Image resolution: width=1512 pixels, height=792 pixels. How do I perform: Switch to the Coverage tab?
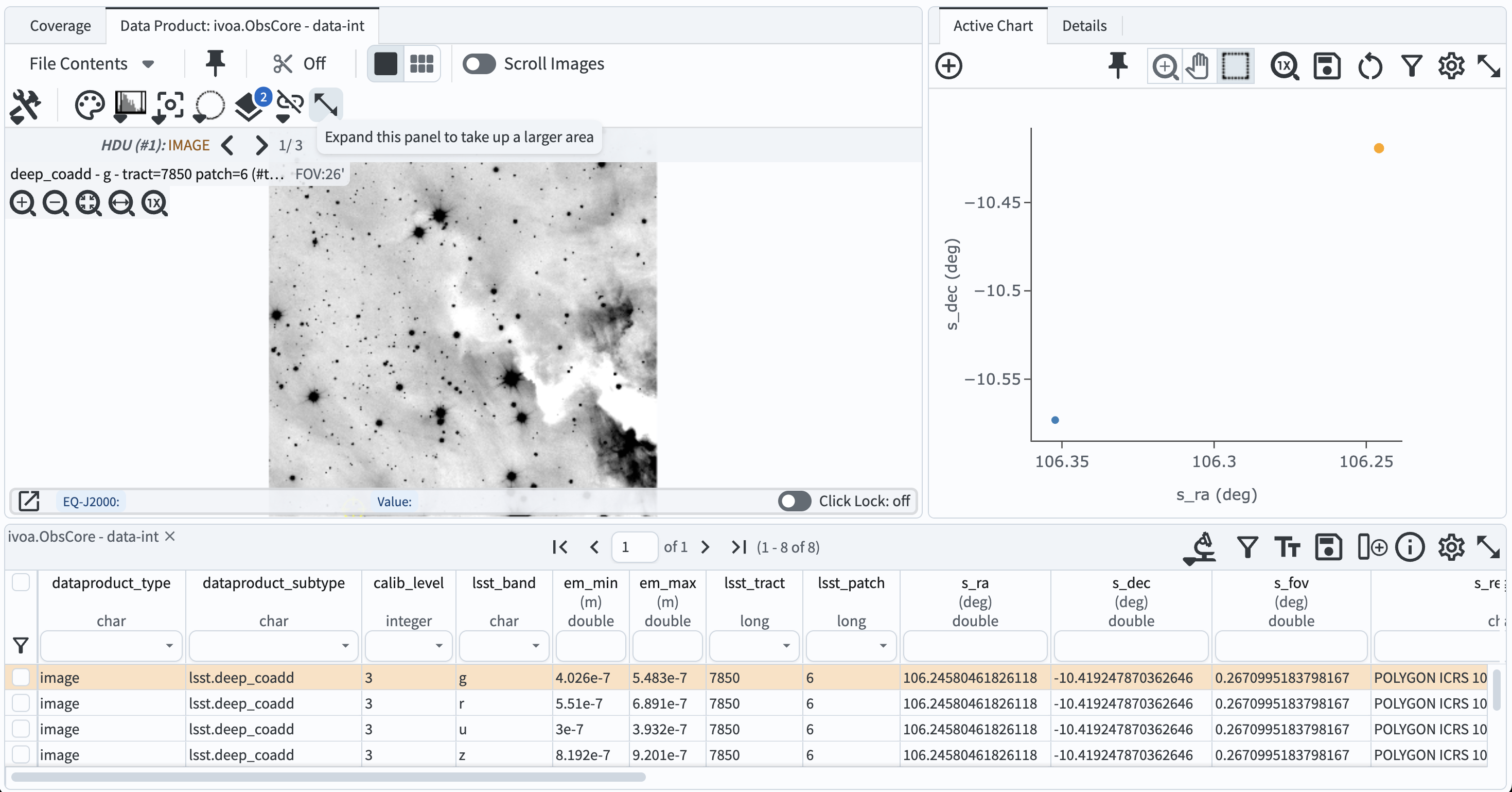click(60, 25)
